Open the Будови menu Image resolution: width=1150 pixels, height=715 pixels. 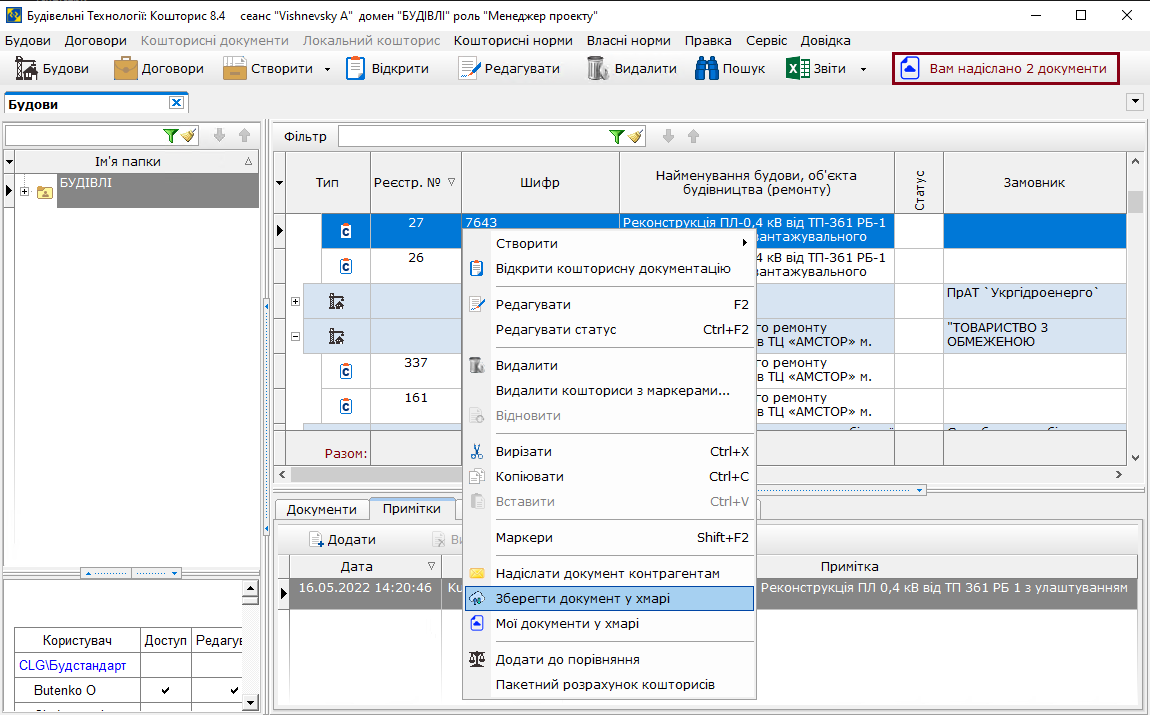28,40
